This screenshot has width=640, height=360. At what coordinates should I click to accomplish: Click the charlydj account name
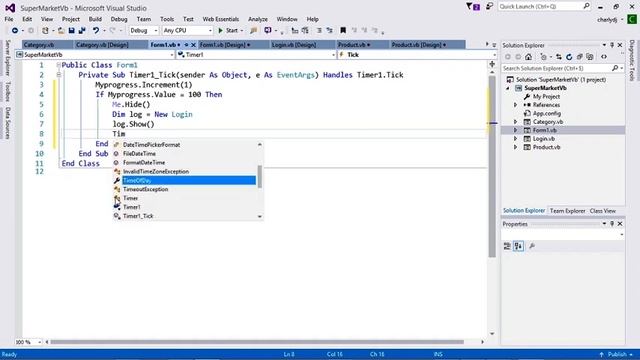[x=607, y=20]
